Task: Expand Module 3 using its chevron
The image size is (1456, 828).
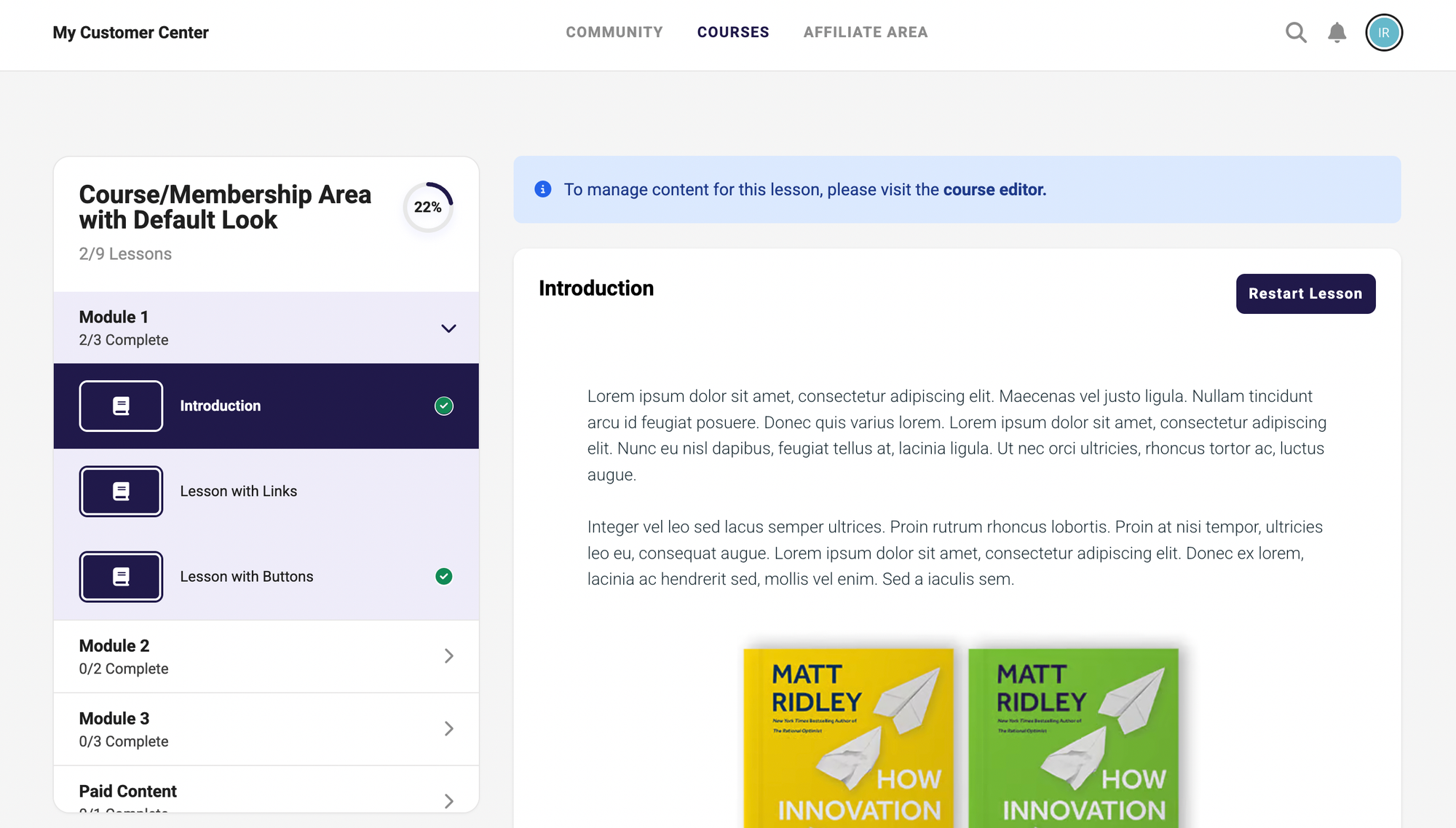Action: pyautogui.click(x=449, y=729)
